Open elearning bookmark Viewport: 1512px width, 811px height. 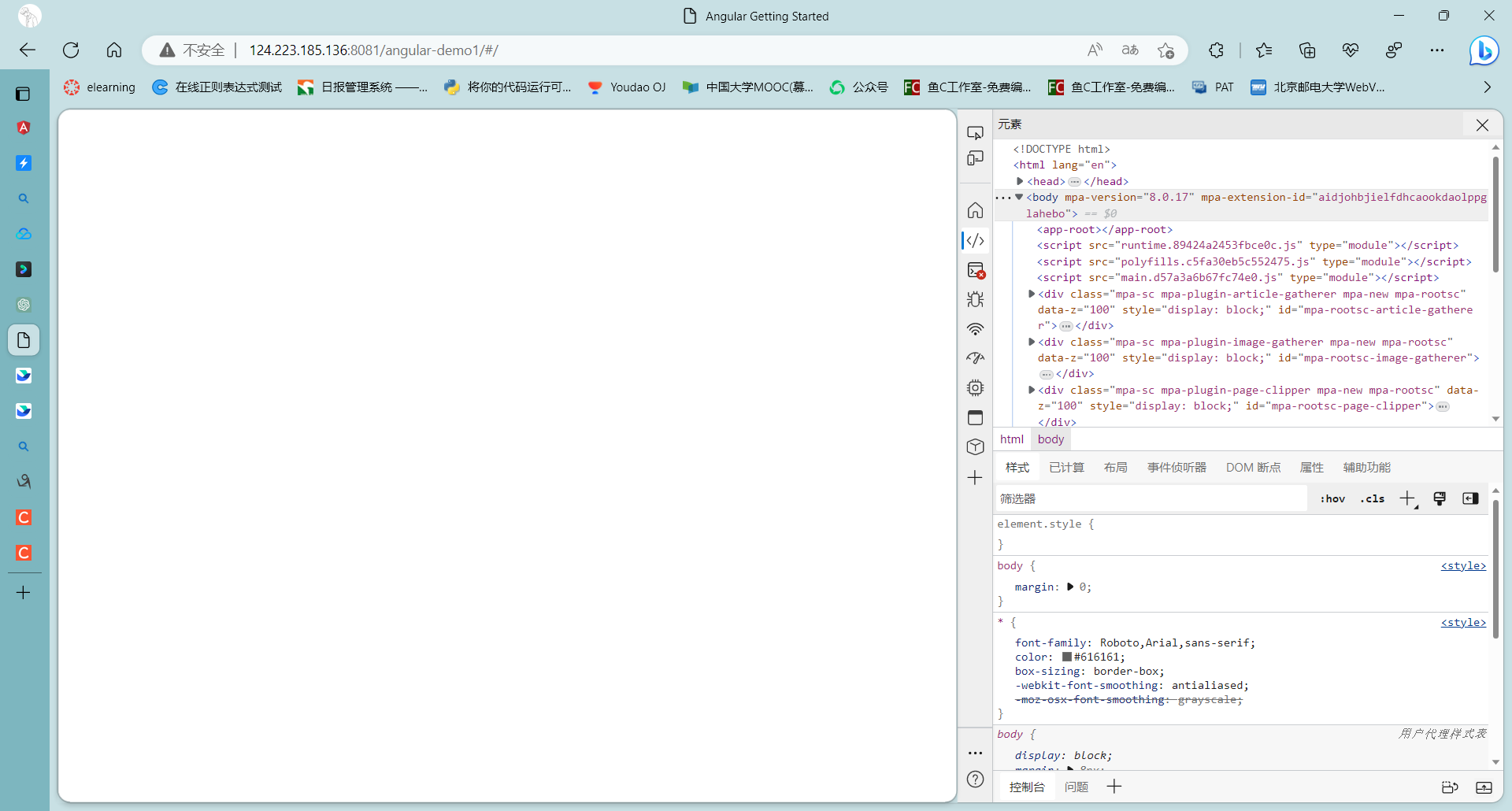pyautogui.click(x=100, y=87)
